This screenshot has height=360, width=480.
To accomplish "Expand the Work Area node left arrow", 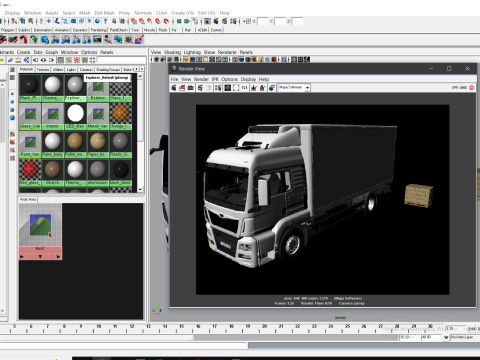I will pos(21,257).
